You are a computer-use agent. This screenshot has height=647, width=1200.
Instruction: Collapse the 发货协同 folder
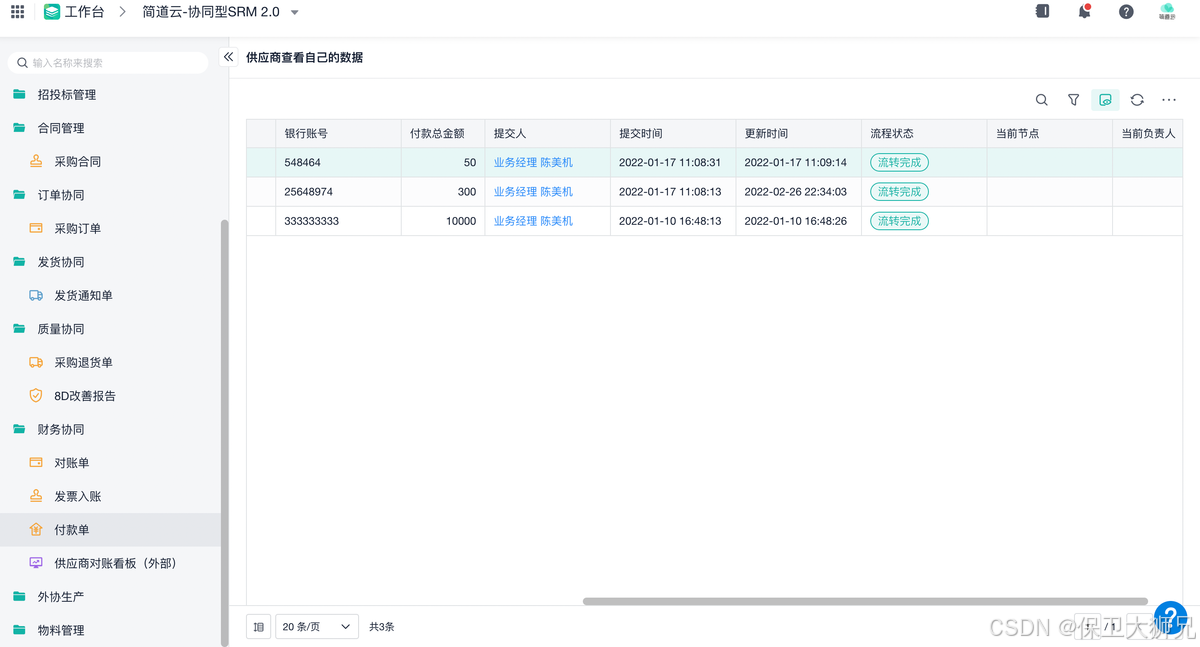click(x=19, y=262)
